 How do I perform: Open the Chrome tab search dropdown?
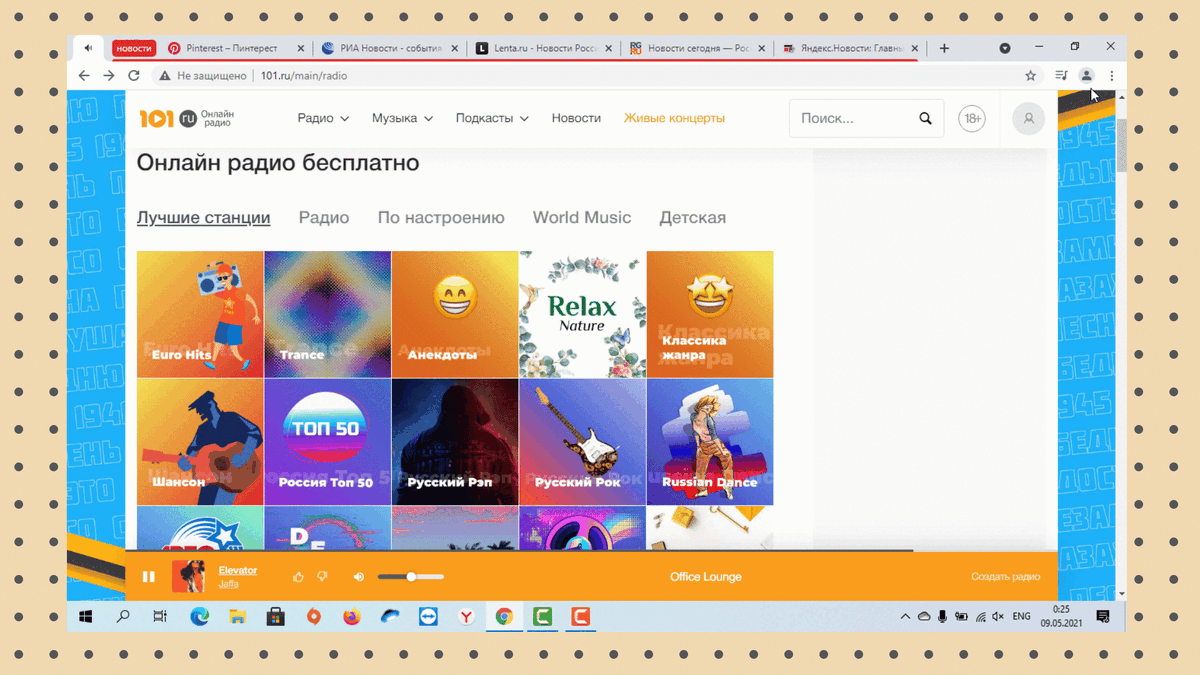(x=1005, y=48)
